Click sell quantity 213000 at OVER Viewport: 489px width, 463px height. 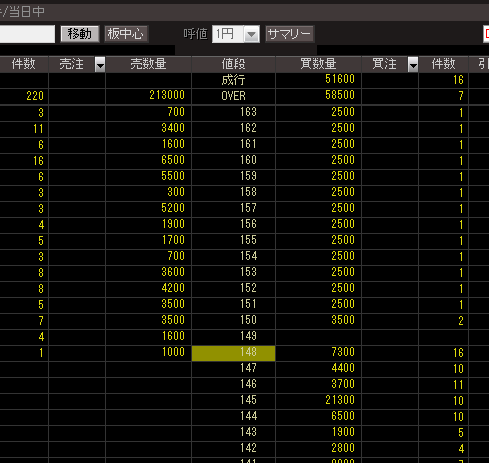(149, 96)
